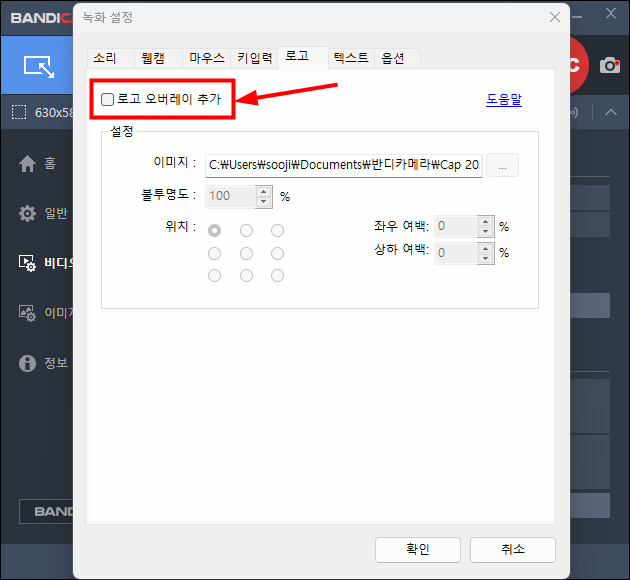Viewport: 630px width, 580px height.
Task: Switch to the 소리 tab
Action: coord(105,58)
